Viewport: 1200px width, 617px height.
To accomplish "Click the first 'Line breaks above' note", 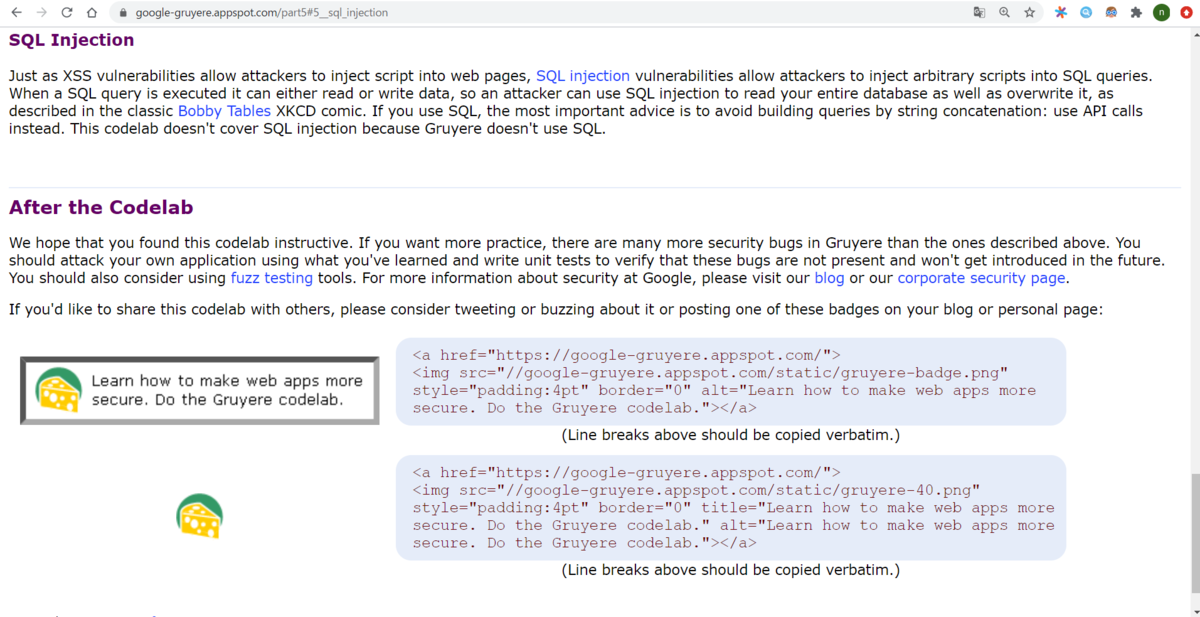I will (731, 435).
